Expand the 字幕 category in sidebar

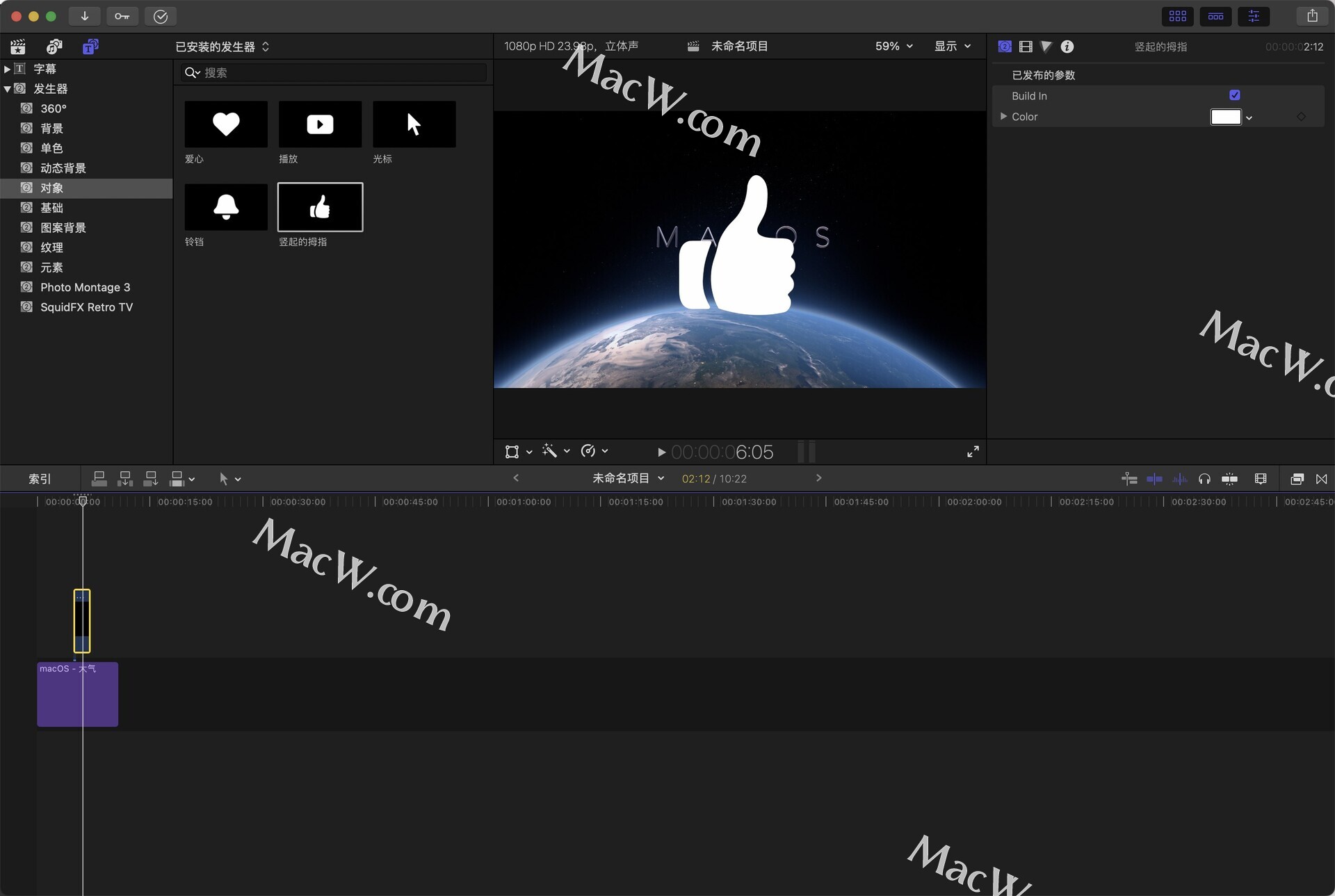(7, 69)
